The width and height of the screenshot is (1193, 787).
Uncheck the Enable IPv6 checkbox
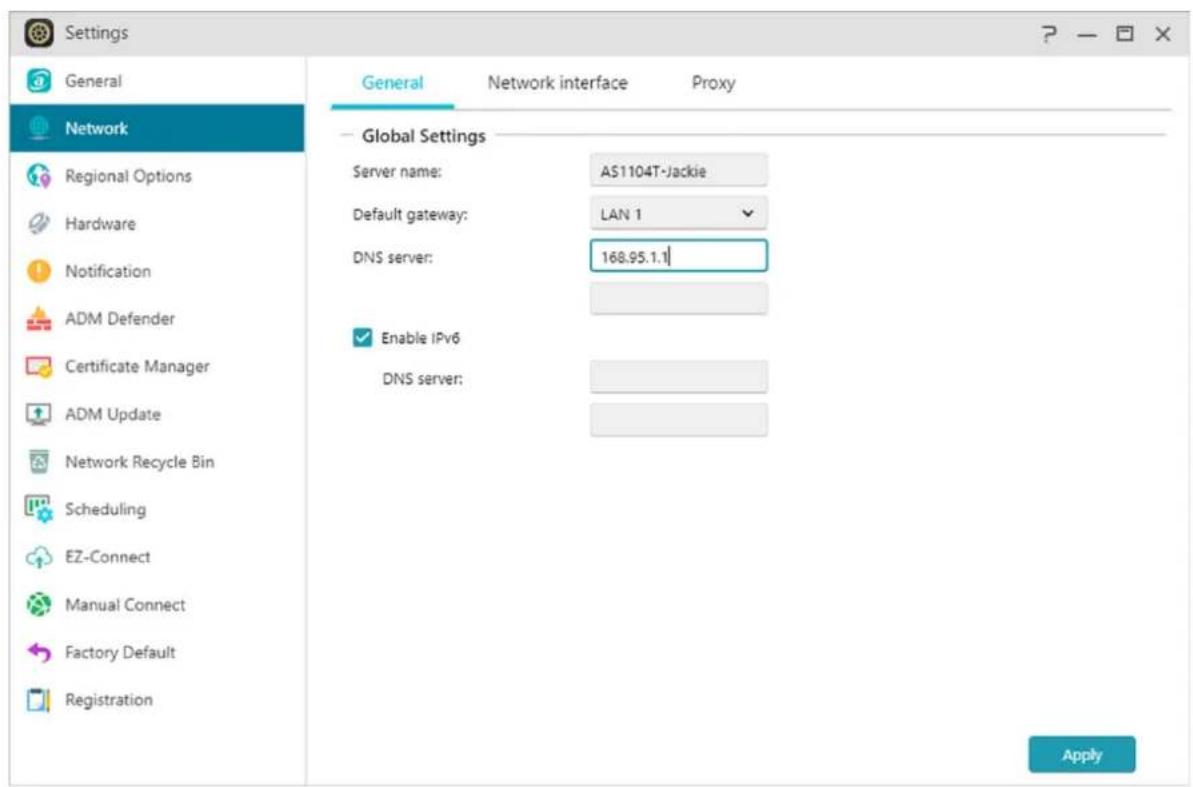click(362, 338)
